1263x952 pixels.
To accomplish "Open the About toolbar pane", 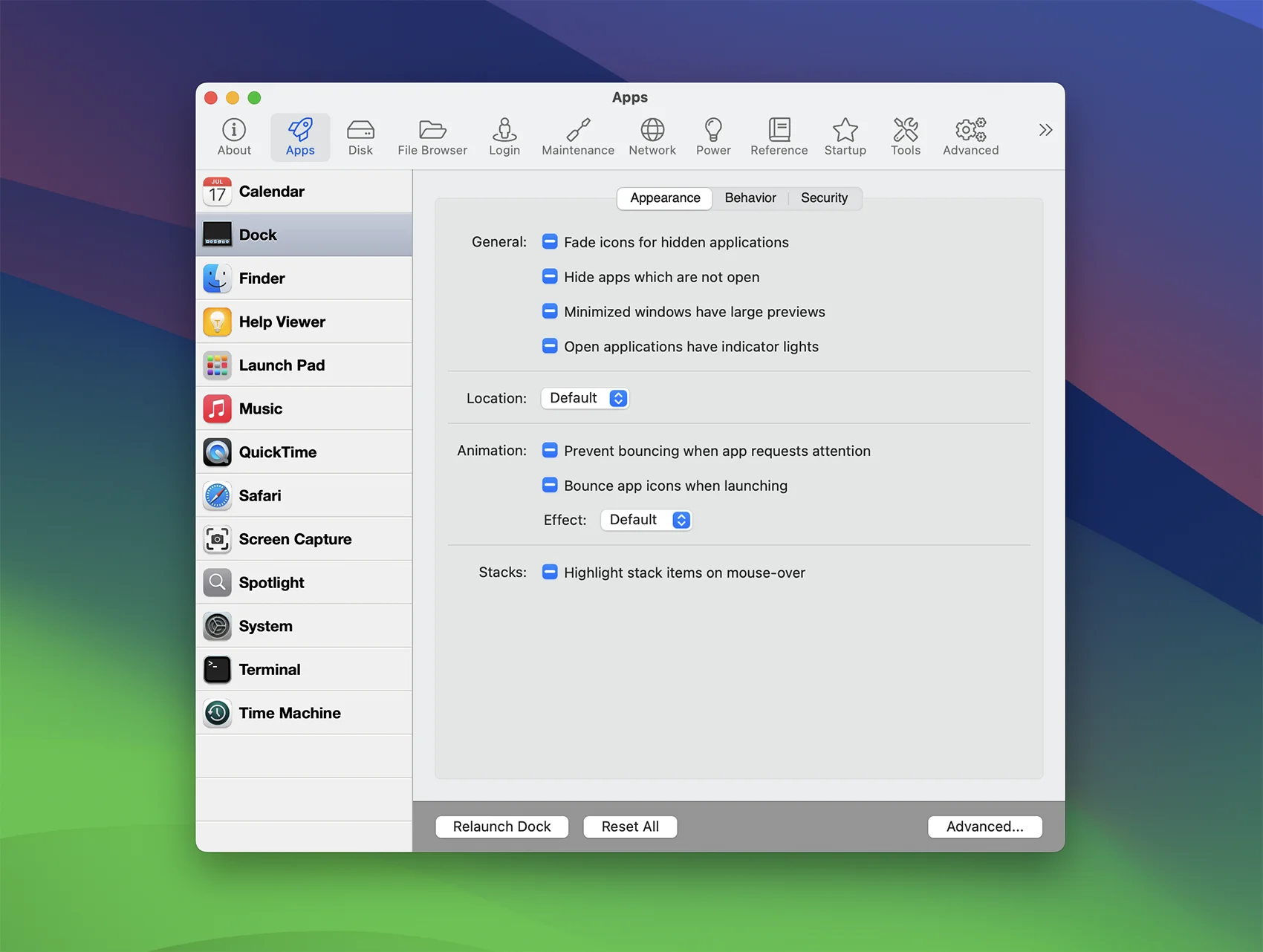I will (234, 137).
